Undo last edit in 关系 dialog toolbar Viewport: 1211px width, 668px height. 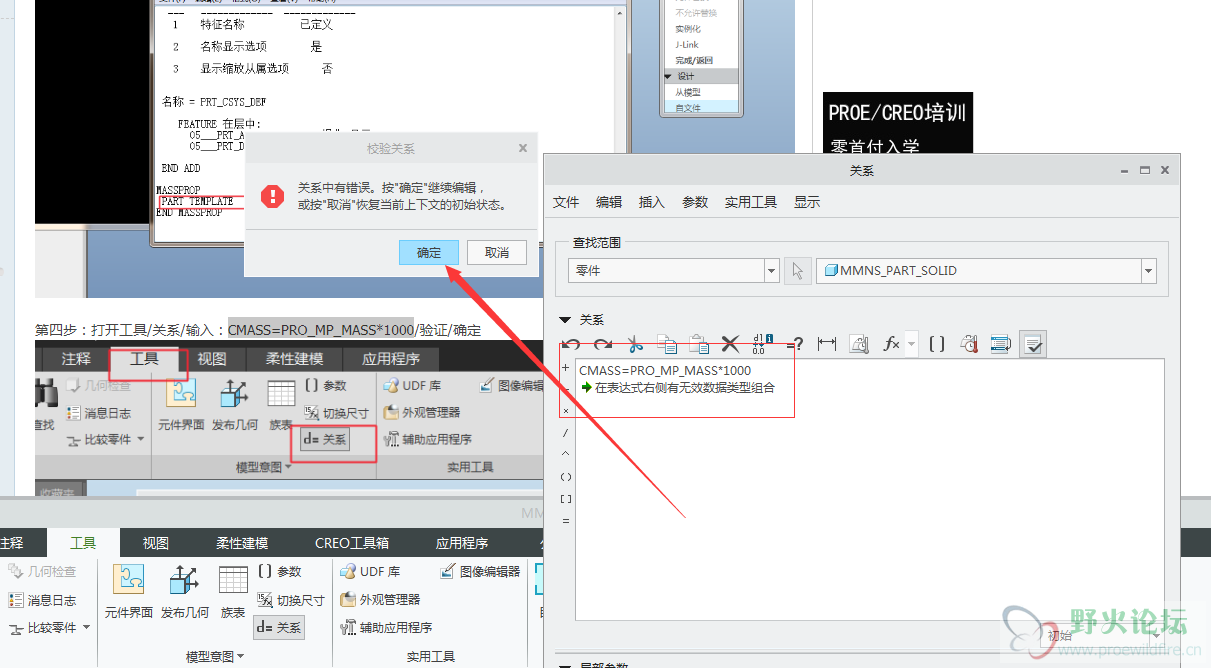point(571,344)
